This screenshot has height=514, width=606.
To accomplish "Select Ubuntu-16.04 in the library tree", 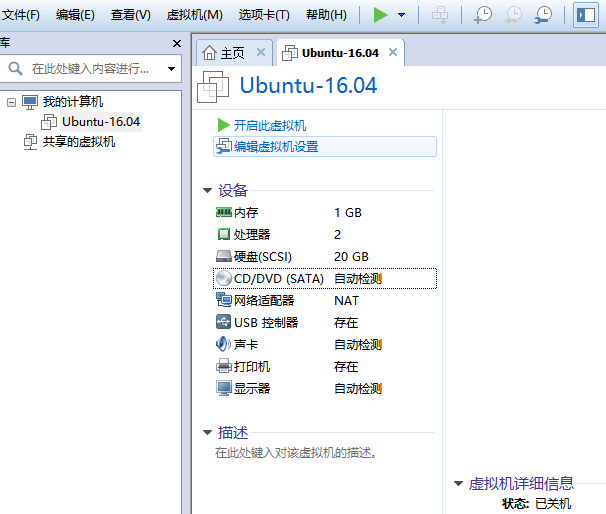I will (x=101, y=122).
